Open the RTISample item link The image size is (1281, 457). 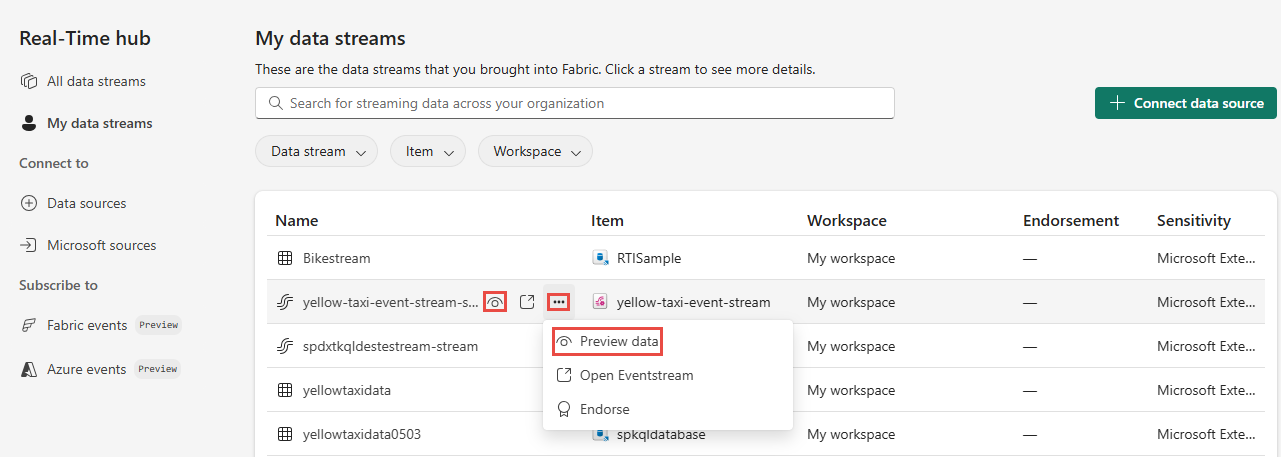coord(649,258)
